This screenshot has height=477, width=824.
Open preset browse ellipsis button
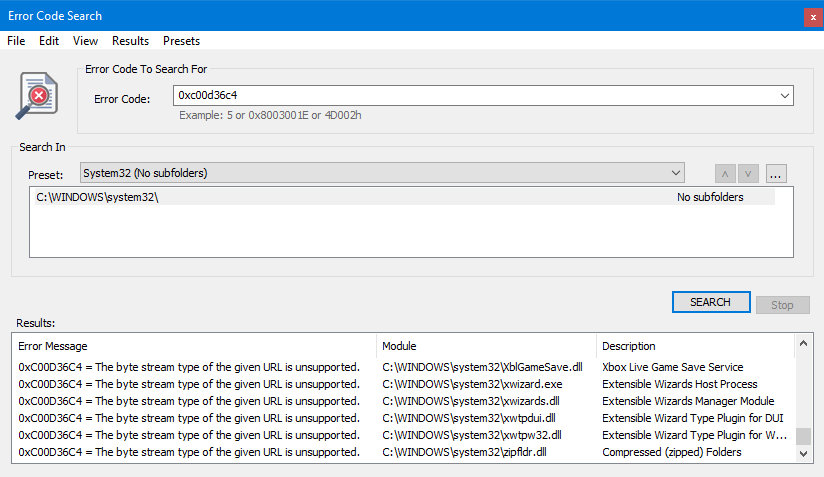click(778, 173)
